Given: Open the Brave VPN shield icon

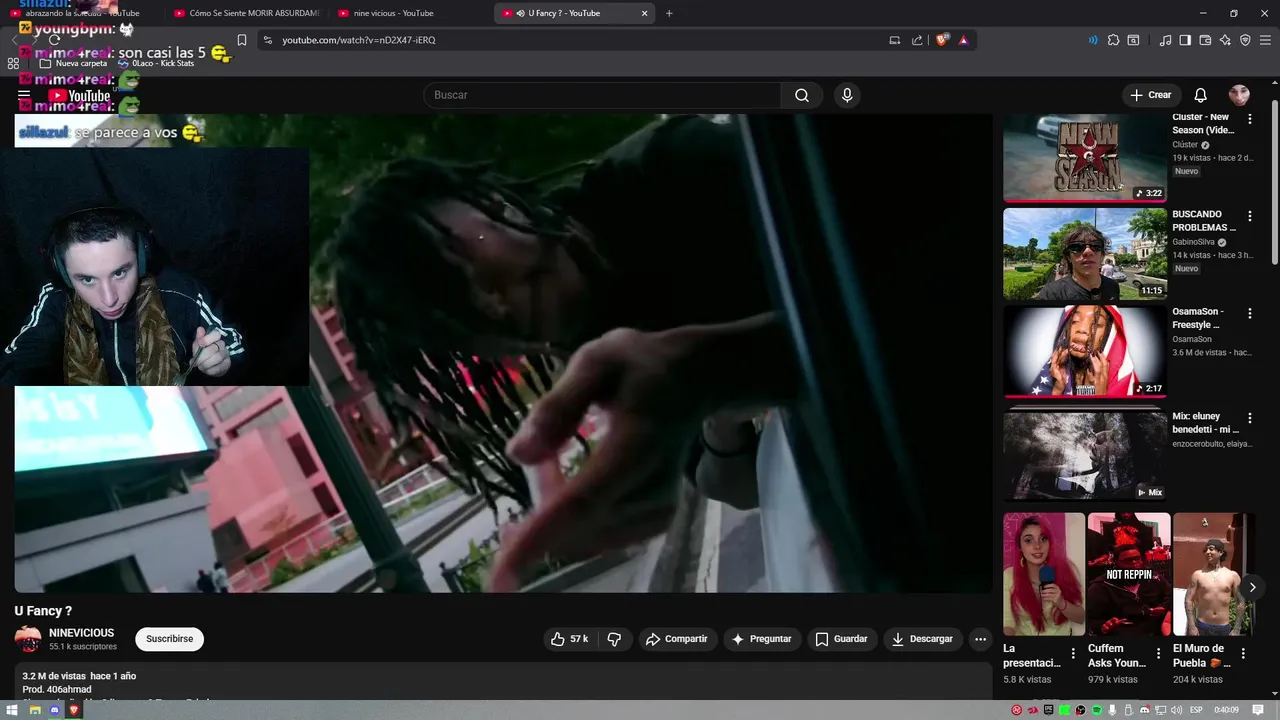Looking at the screenshot, I should point(1245,40).
